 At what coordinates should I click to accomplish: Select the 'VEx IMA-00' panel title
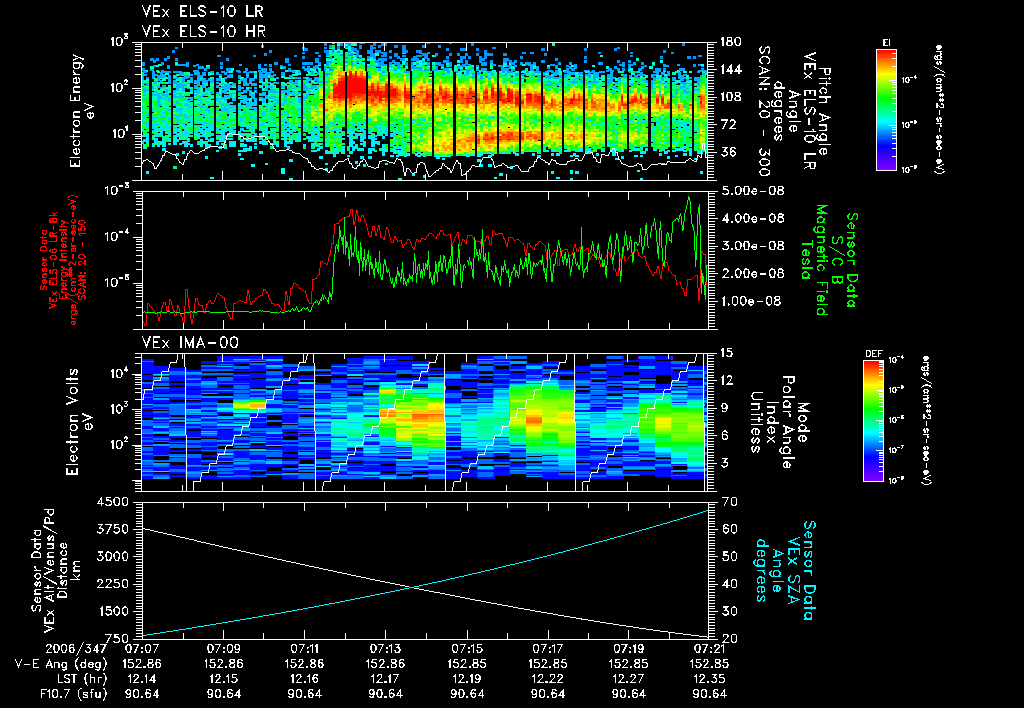(x=190, y=342)
